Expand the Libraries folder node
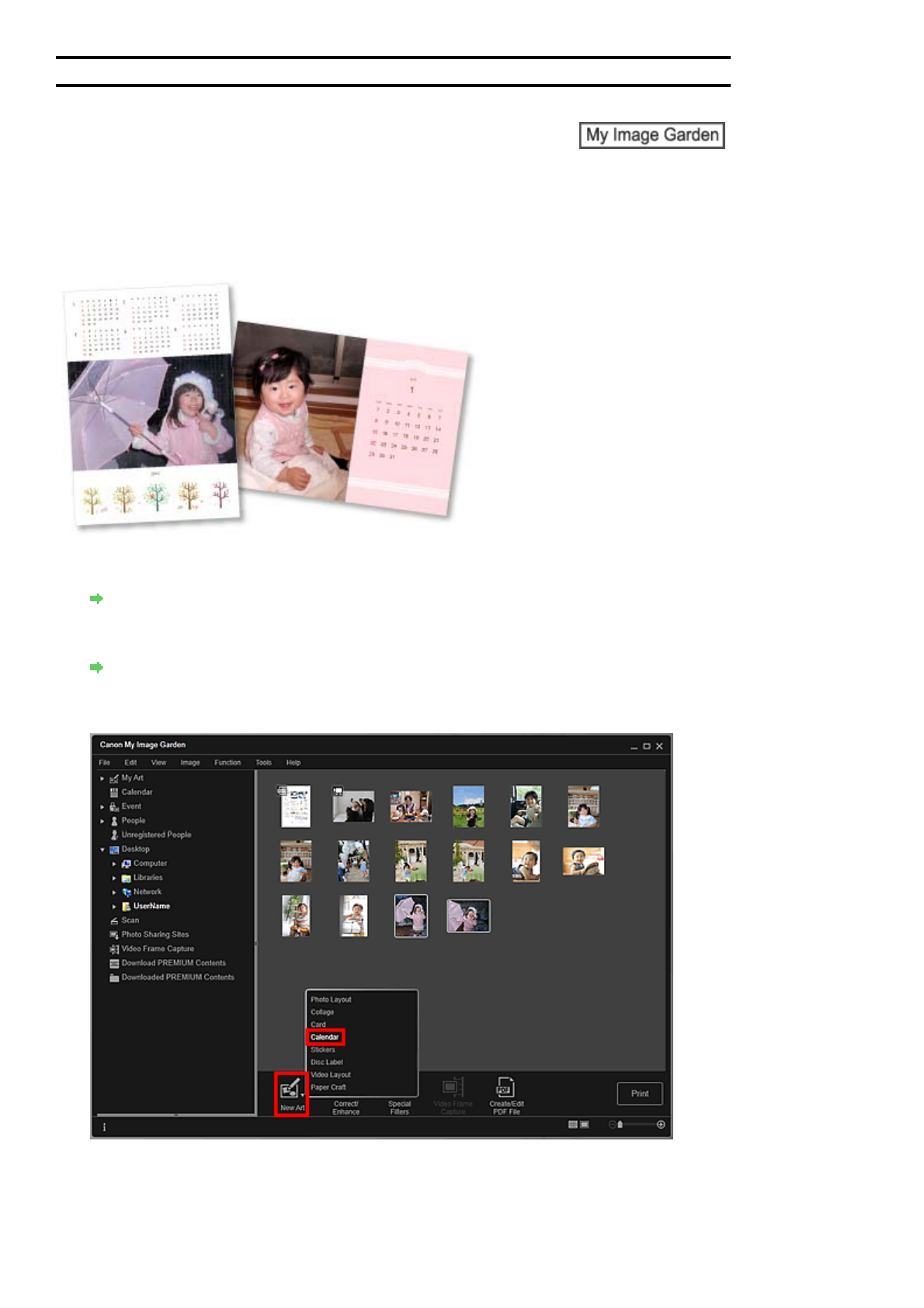This screenshot has width=924, height=1308. point(114,878)
